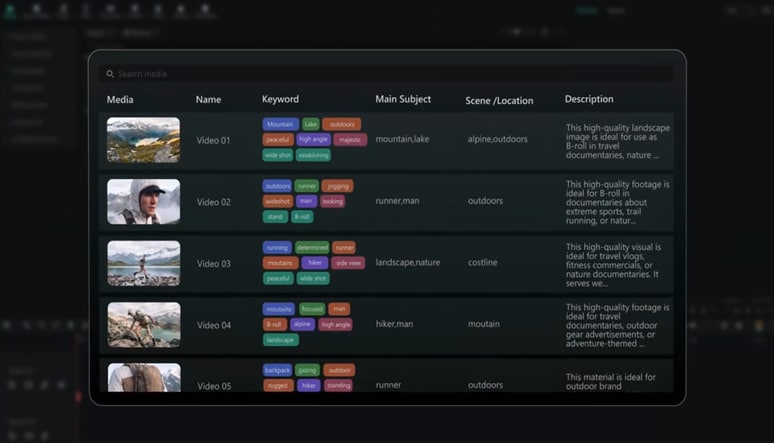Select the moutain location cell for Video 04
This screenshot has height=443, width=774.
point(484,324)
